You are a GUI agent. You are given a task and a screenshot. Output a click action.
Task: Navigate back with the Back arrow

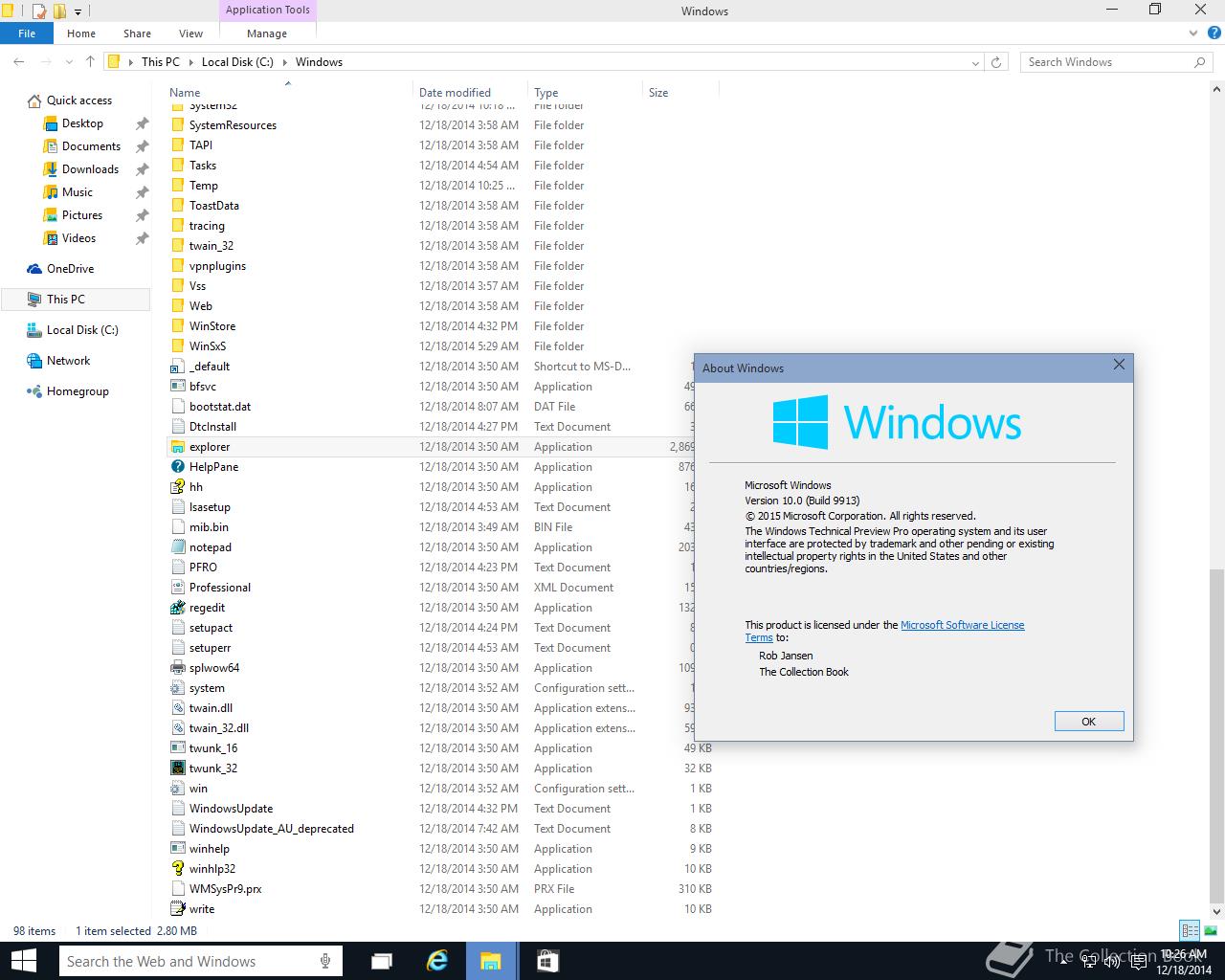(19, 61)
